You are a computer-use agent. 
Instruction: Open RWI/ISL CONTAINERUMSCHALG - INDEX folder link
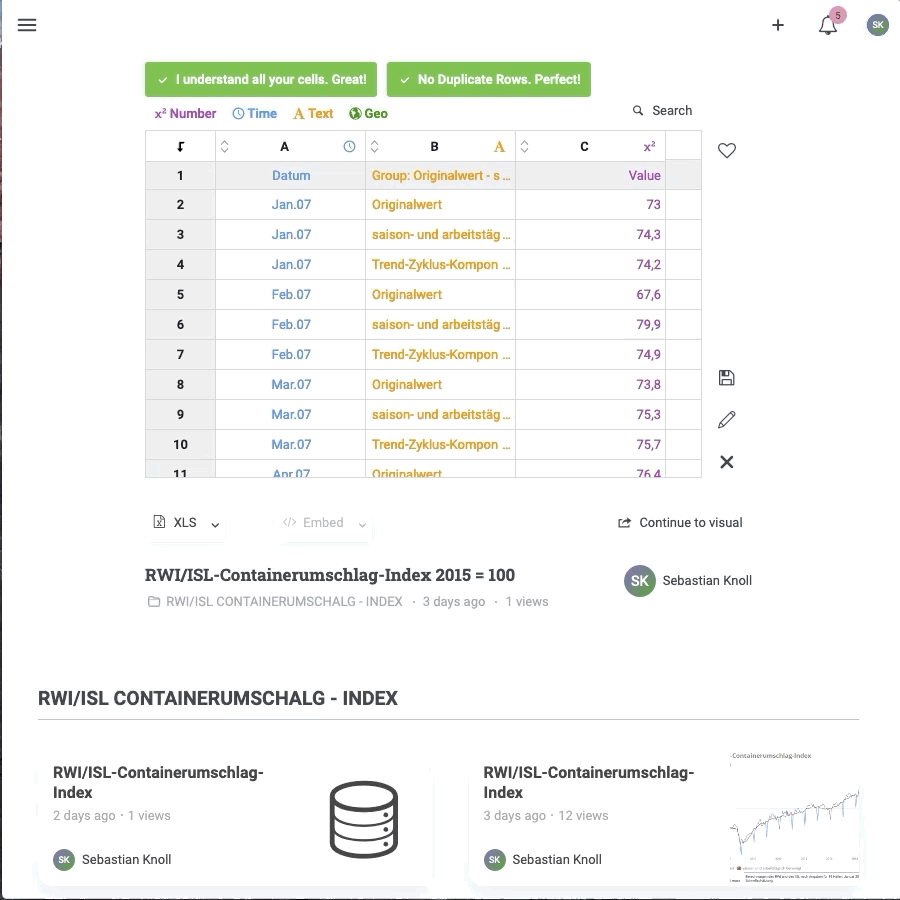pos(284,602)
